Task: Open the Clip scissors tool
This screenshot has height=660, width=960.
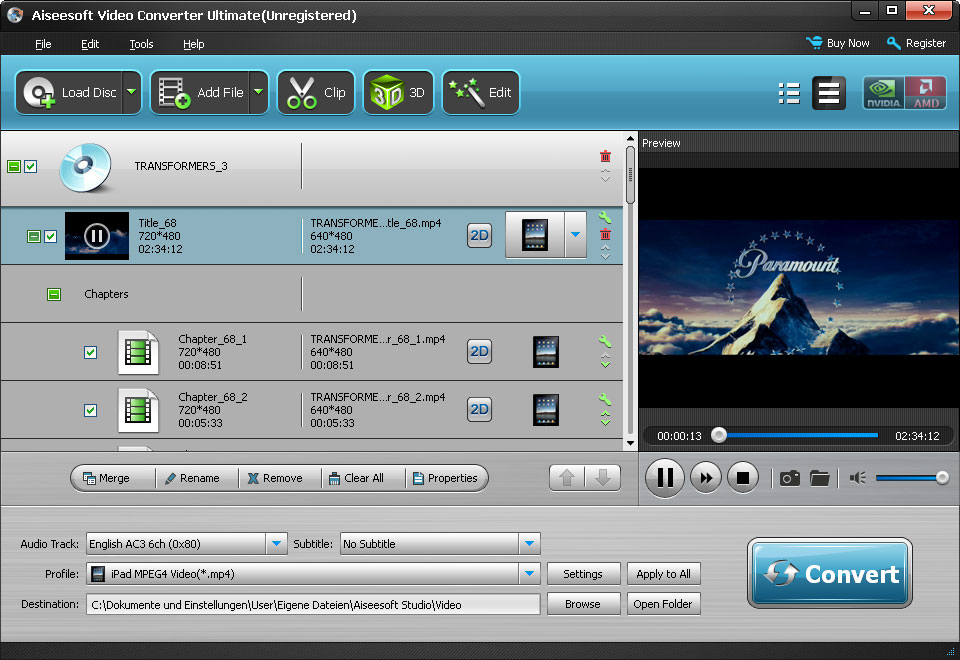Action: click(x=316, y=92)
